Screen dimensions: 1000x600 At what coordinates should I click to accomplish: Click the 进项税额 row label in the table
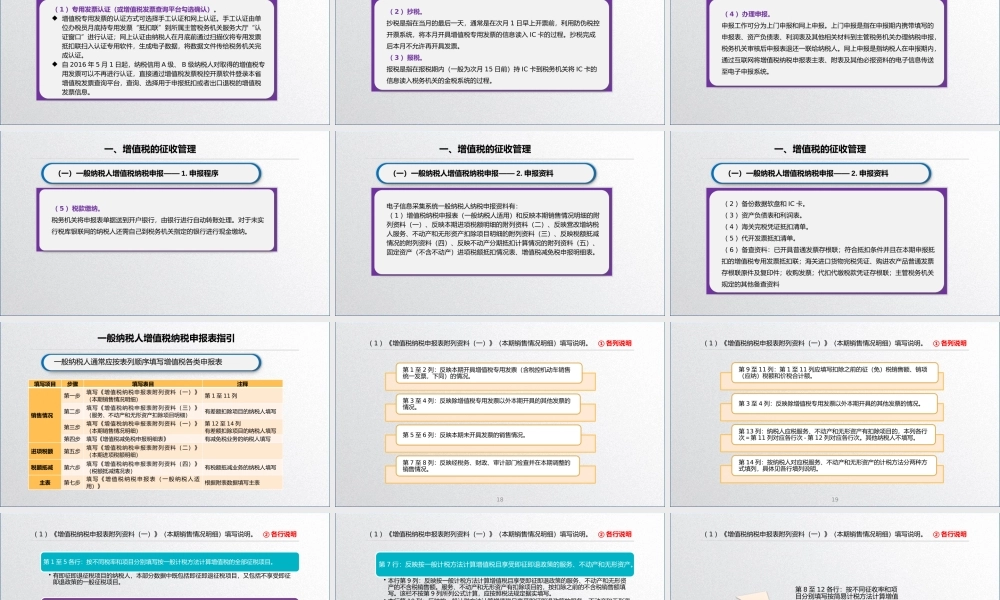click(42, 450)
